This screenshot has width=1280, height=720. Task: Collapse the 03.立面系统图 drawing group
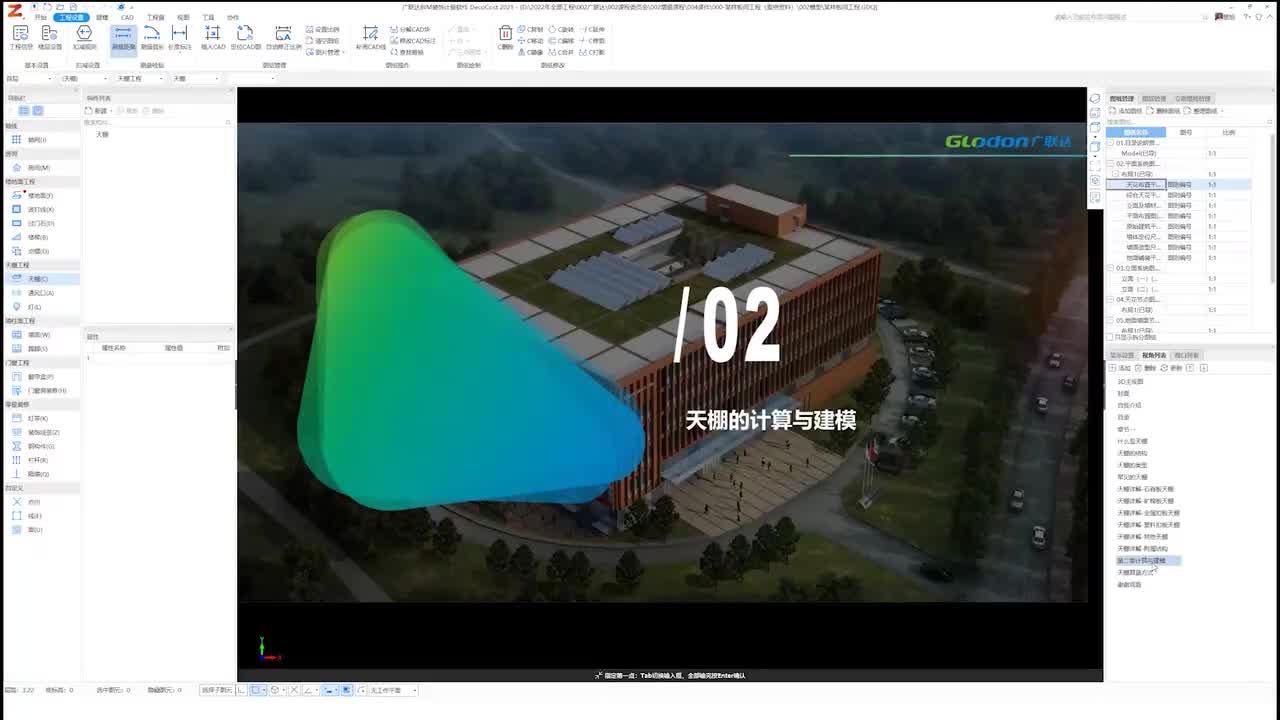[1110, 268]
